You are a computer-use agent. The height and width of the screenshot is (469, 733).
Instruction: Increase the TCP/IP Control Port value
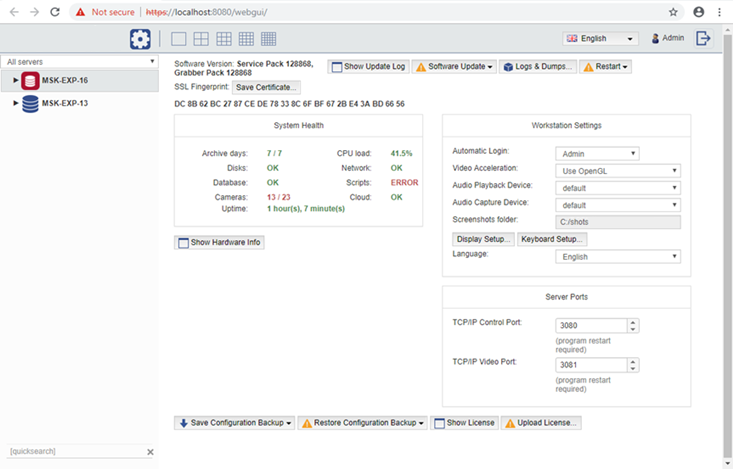tap(633, 322)
